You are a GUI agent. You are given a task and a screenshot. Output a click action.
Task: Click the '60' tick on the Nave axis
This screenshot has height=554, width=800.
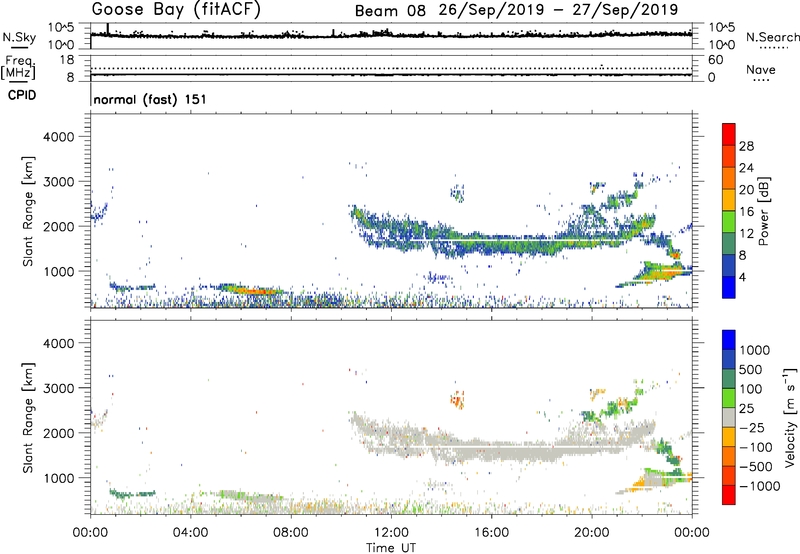tap(715, 59)
